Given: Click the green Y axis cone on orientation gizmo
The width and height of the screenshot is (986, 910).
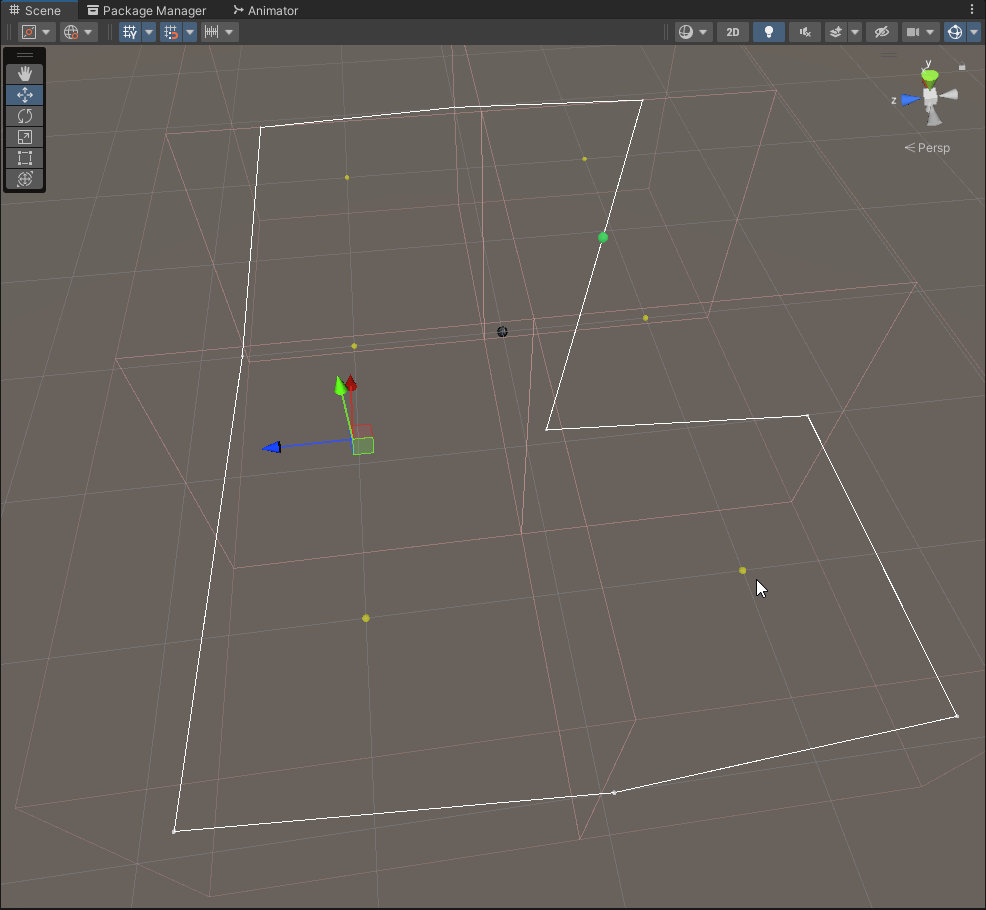Looking at the screenshot, I should [x=930, y=76].
